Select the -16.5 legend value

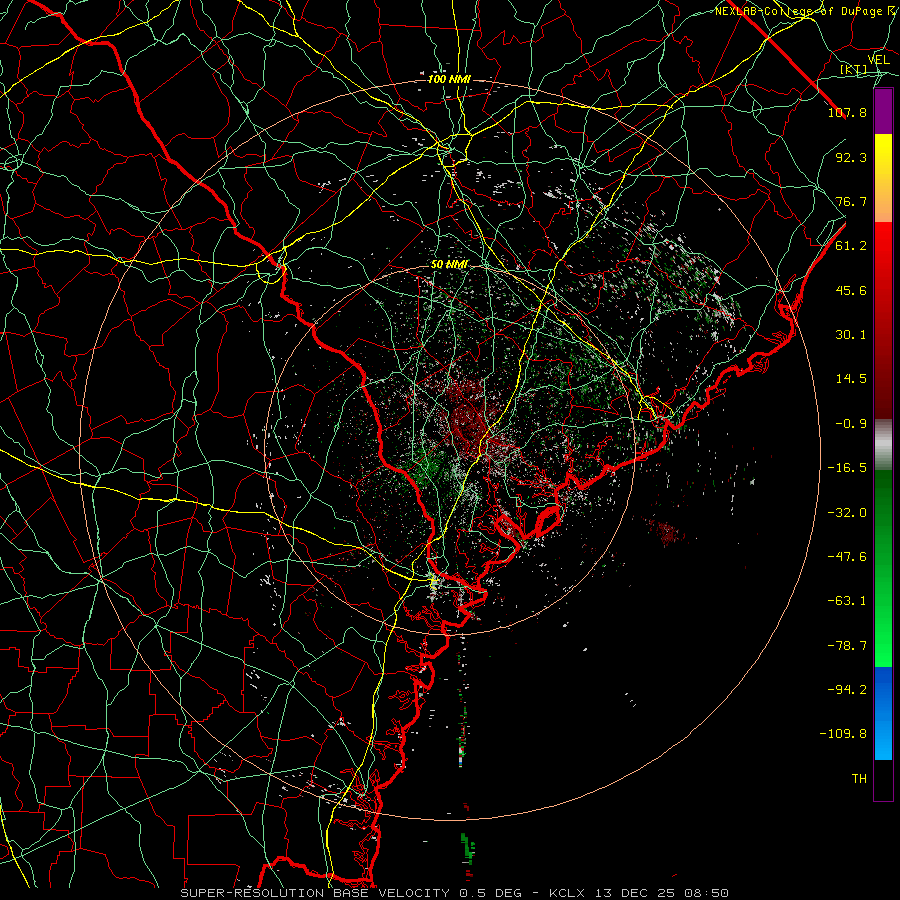pyautogui.click(x=847, y=468)
